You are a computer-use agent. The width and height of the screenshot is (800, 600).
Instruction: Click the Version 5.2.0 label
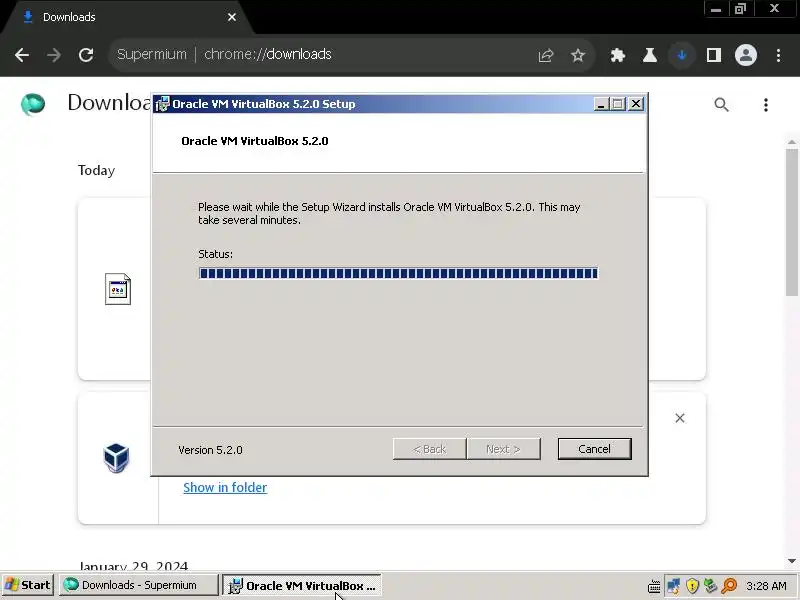tap(210, 450)
